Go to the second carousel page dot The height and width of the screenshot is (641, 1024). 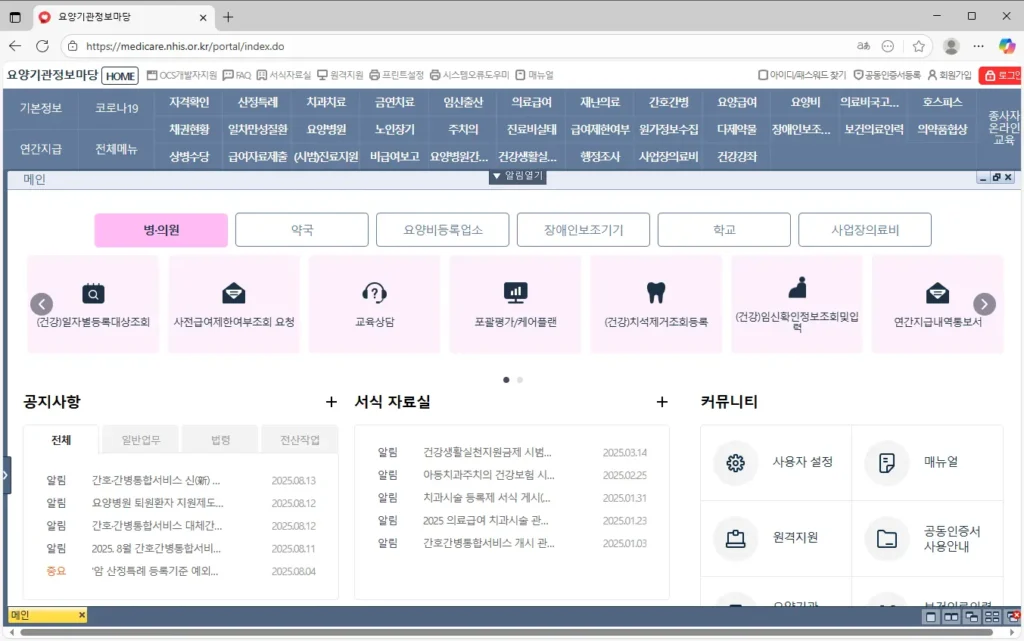tap(520, 380)
